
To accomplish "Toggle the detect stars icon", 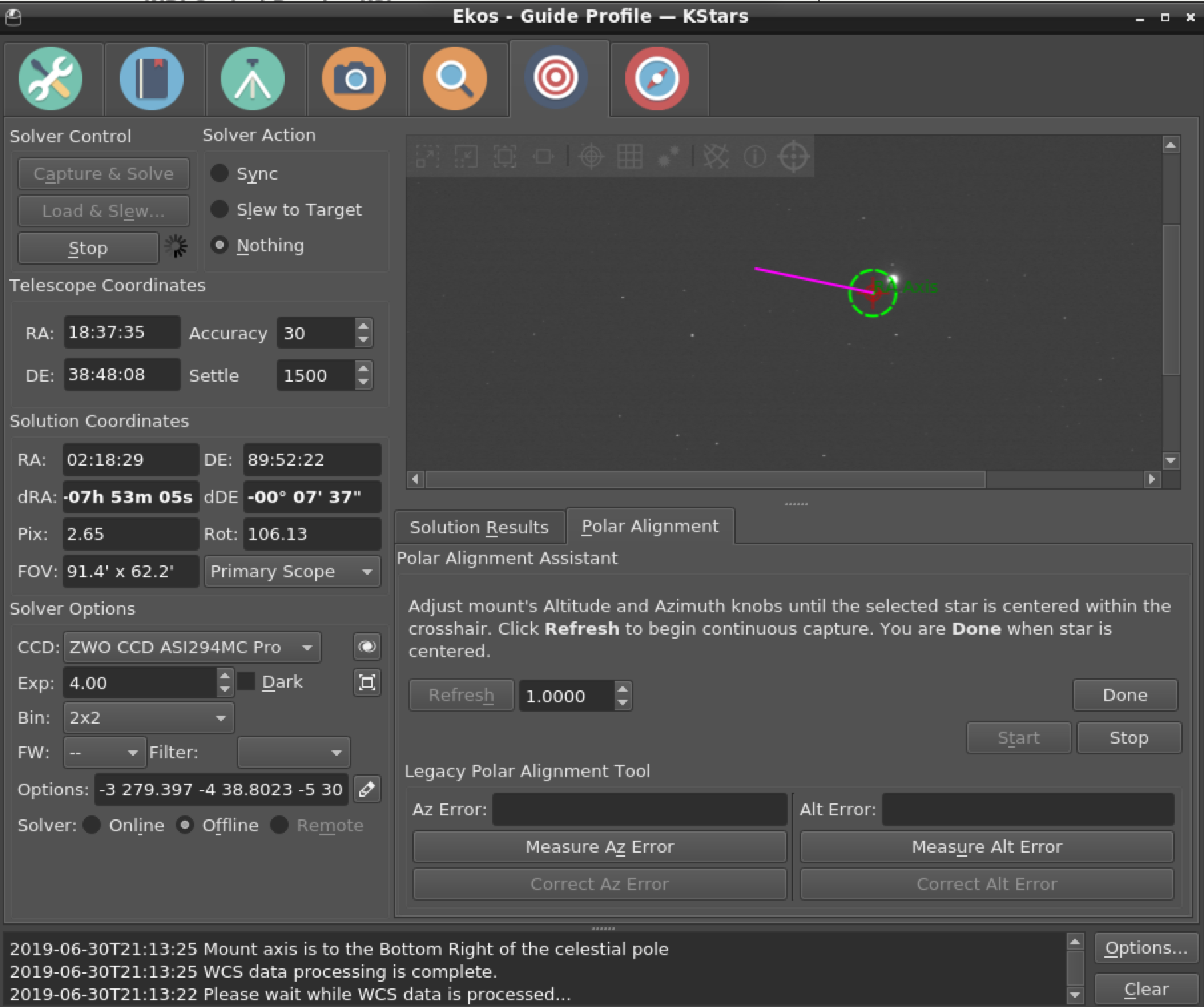I will pos(668,157).
